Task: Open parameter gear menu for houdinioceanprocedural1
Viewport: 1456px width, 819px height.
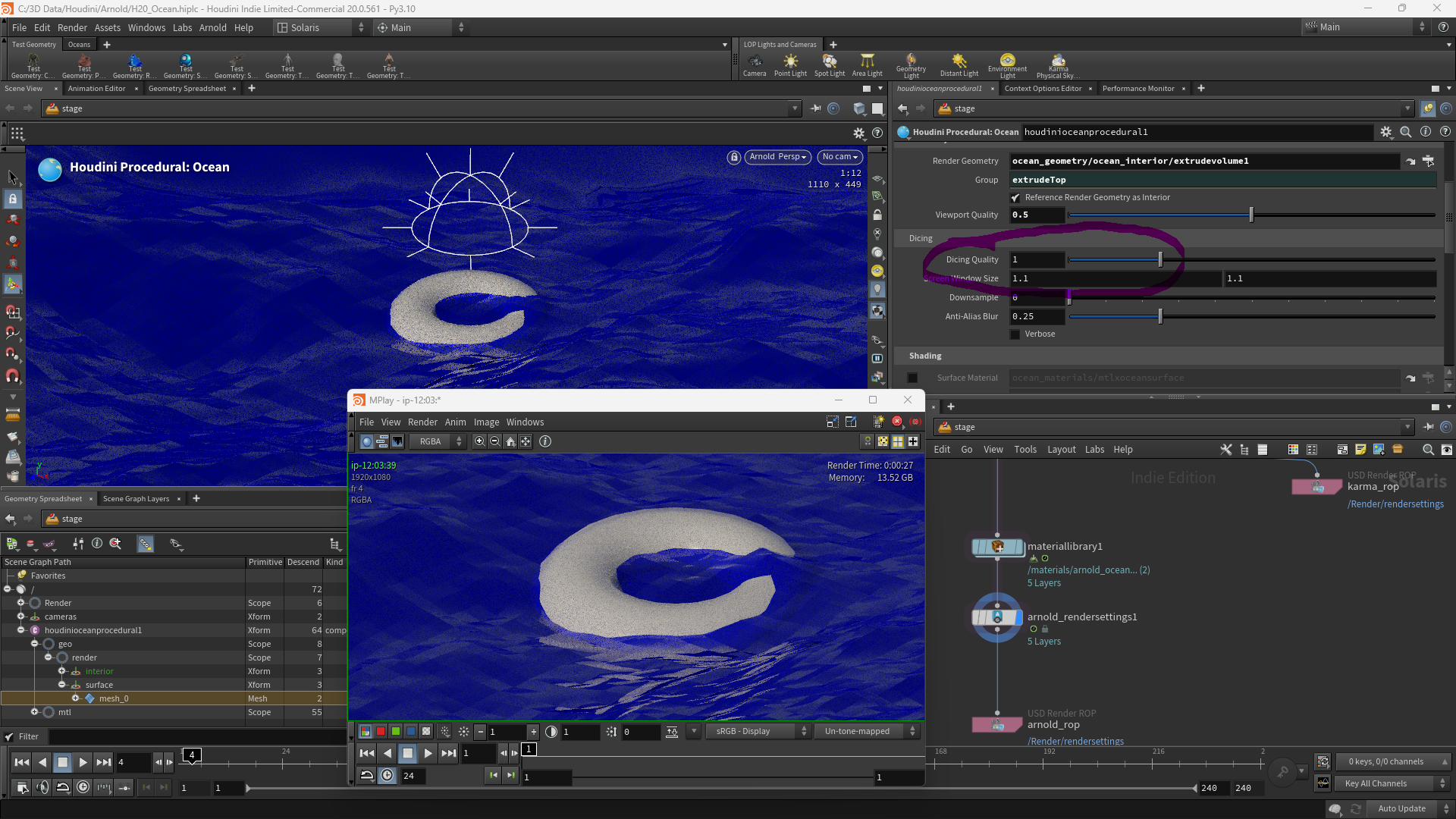Action: tap(1386, 132)
